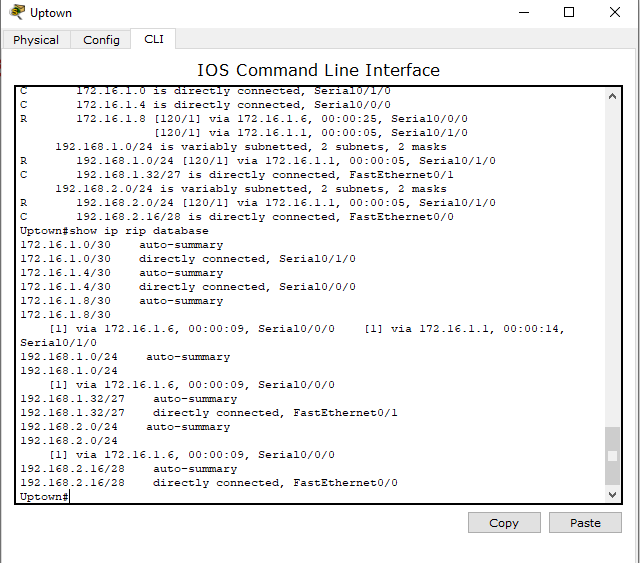This screenshot has height=563, width=640.
Task: Click the Packet Tracer icon in title bar
Action: click(x=17, y=13)
